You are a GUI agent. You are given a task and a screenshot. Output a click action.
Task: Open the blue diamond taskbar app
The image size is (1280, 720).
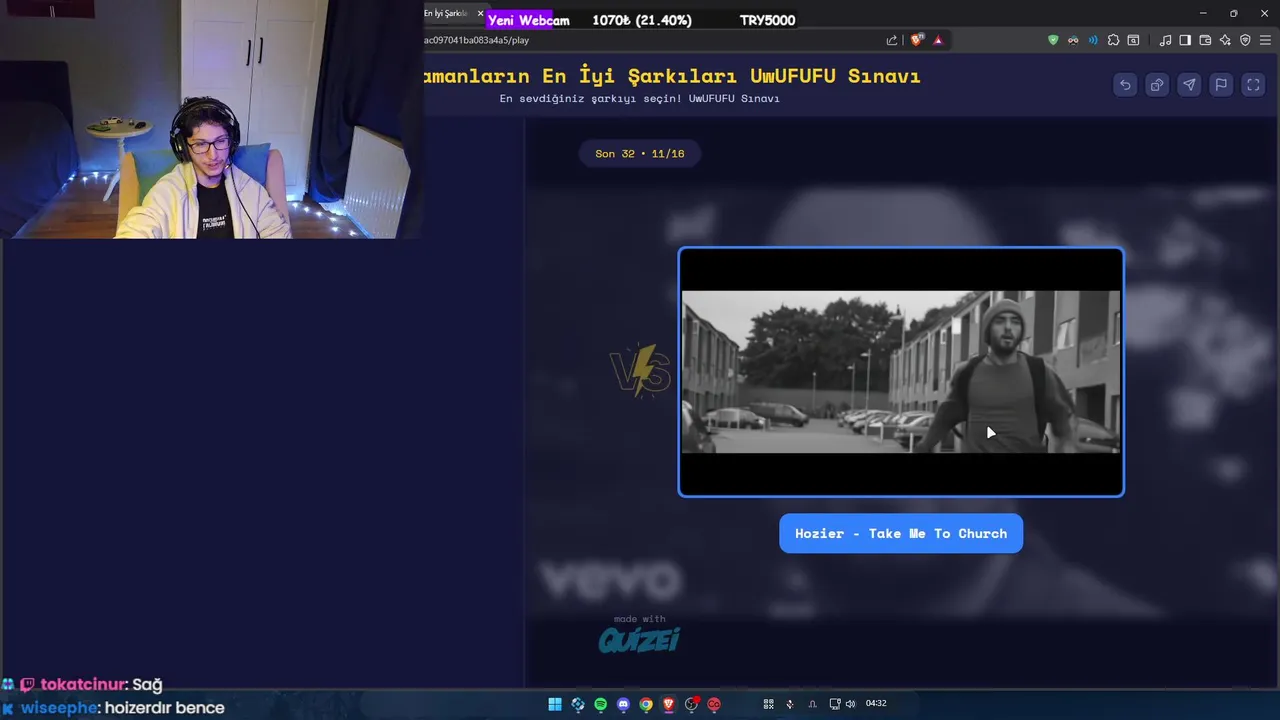(x=578, y=704)
